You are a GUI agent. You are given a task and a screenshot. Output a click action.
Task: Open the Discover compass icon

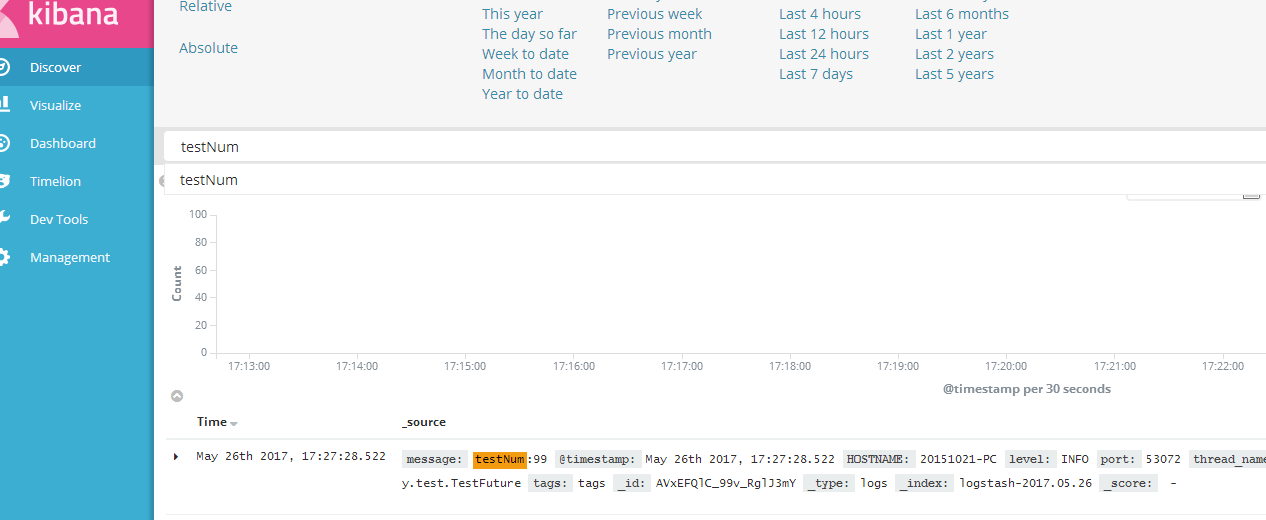[x=4, y=67]
